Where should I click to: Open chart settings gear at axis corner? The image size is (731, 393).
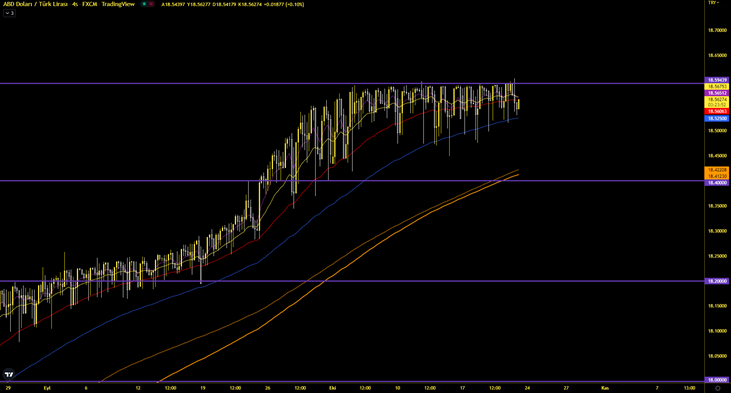click(717, 388)
